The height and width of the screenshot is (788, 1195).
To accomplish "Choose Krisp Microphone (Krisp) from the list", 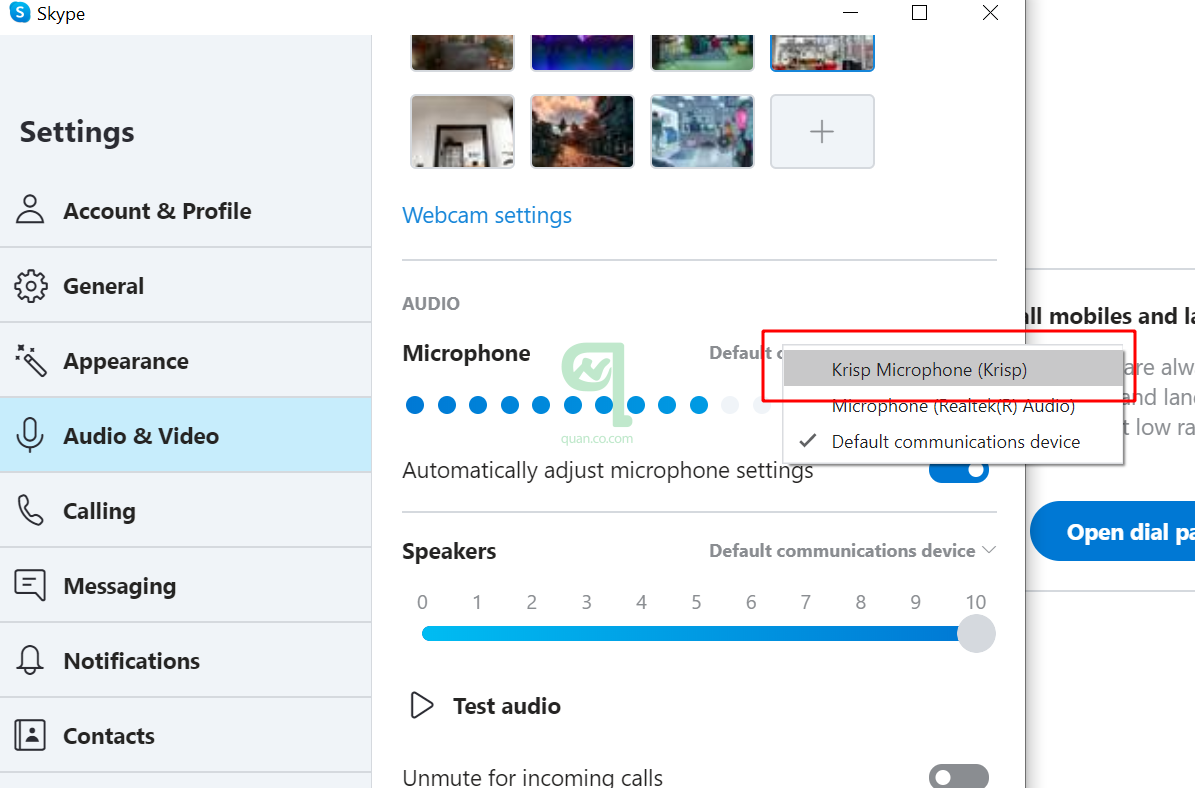I will click(953, 370).
